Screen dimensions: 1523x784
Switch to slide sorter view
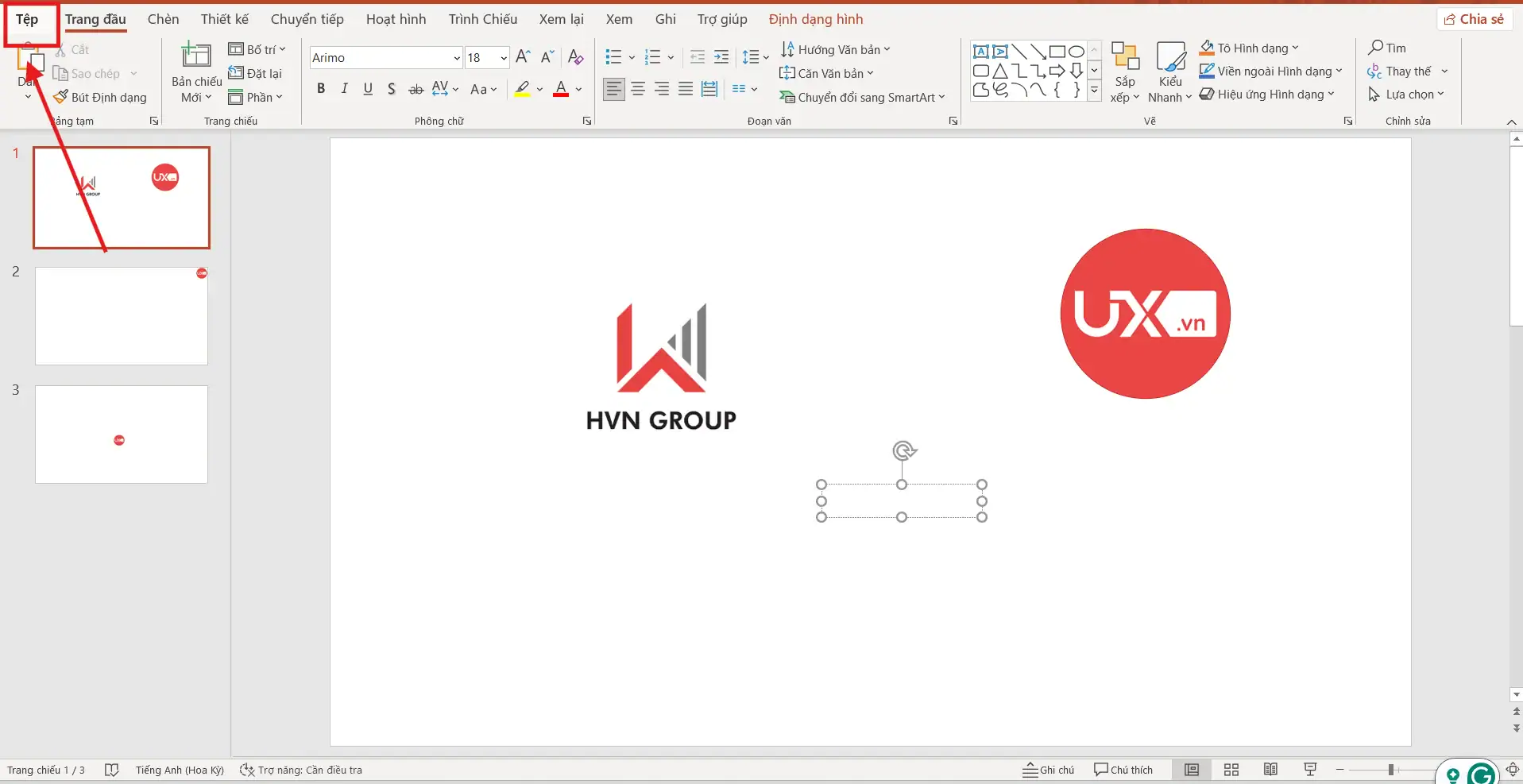coord(1231,770)
